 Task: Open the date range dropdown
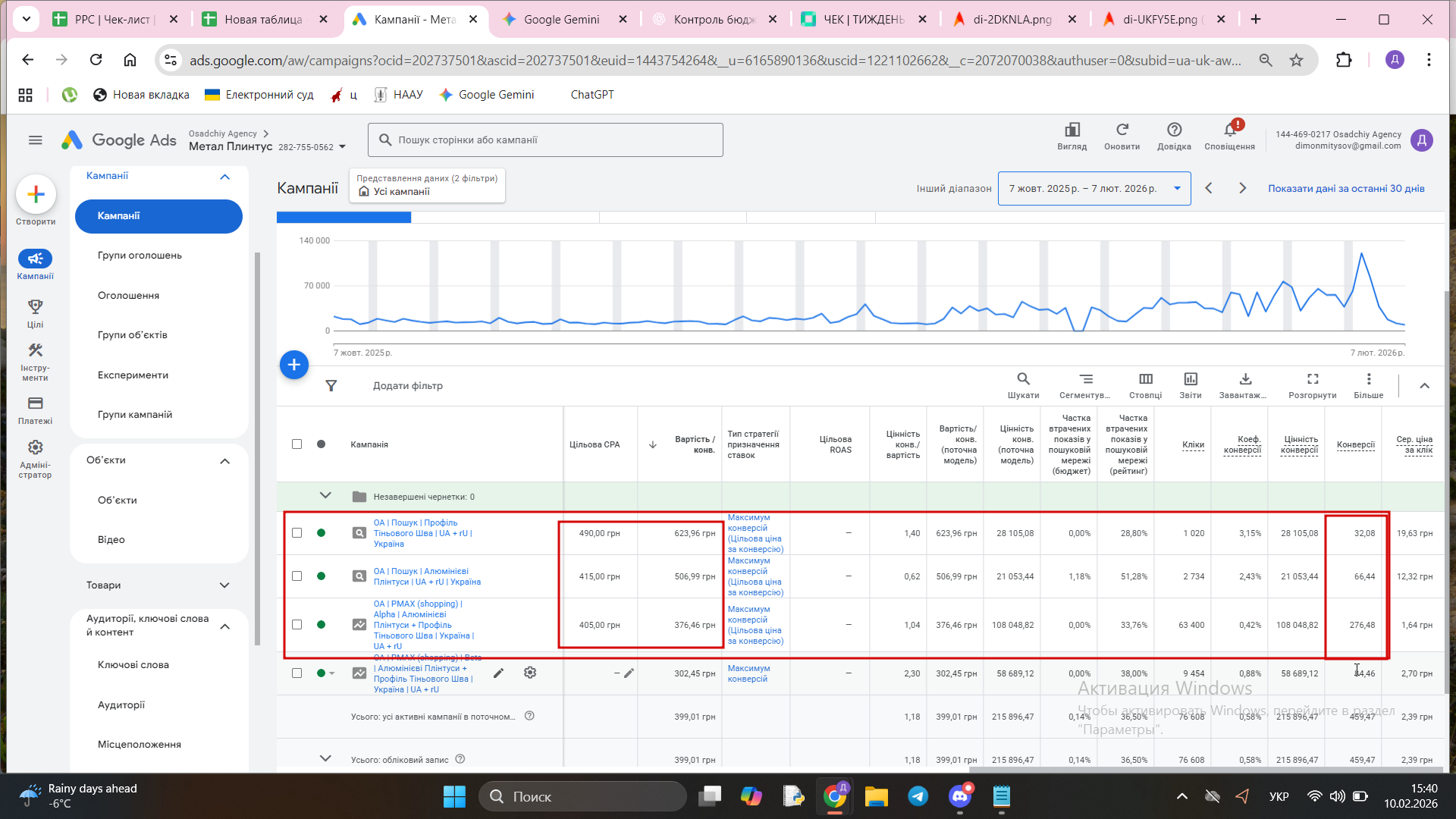click(1094, 189)
